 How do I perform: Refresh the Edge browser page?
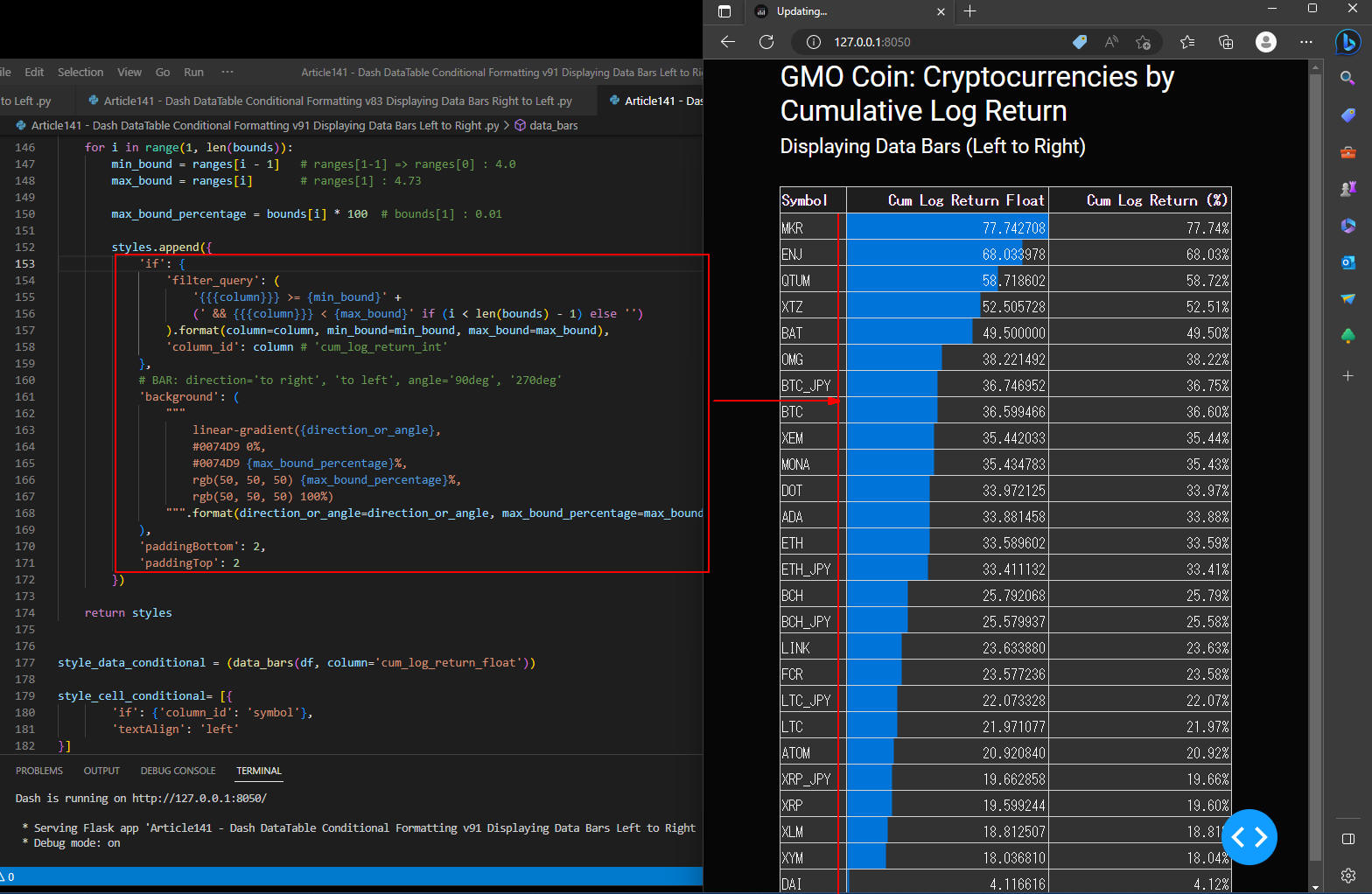(x=766, y=42)
